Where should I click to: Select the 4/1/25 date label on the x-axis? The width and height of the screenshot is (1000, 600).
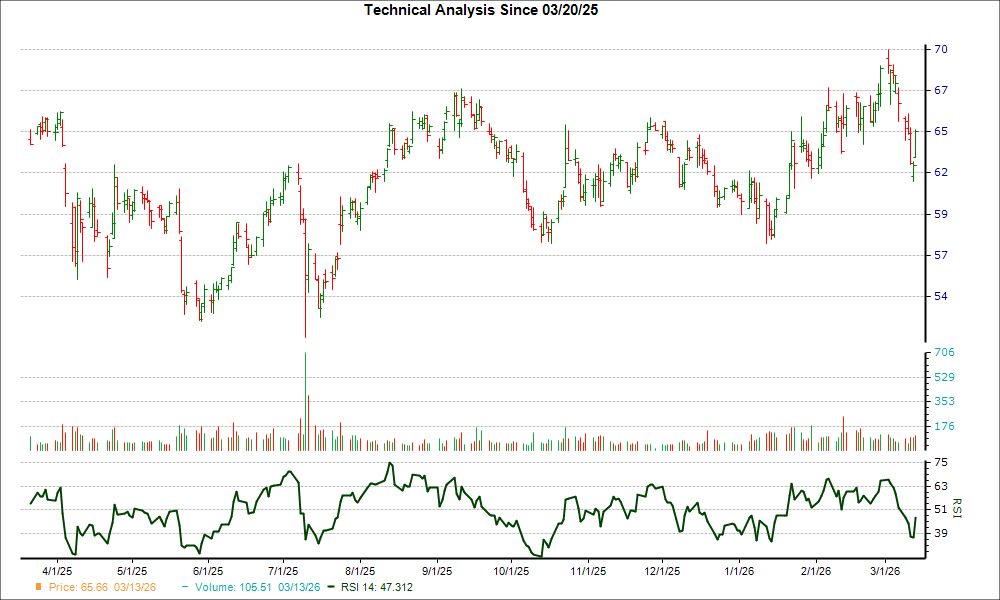58,570
